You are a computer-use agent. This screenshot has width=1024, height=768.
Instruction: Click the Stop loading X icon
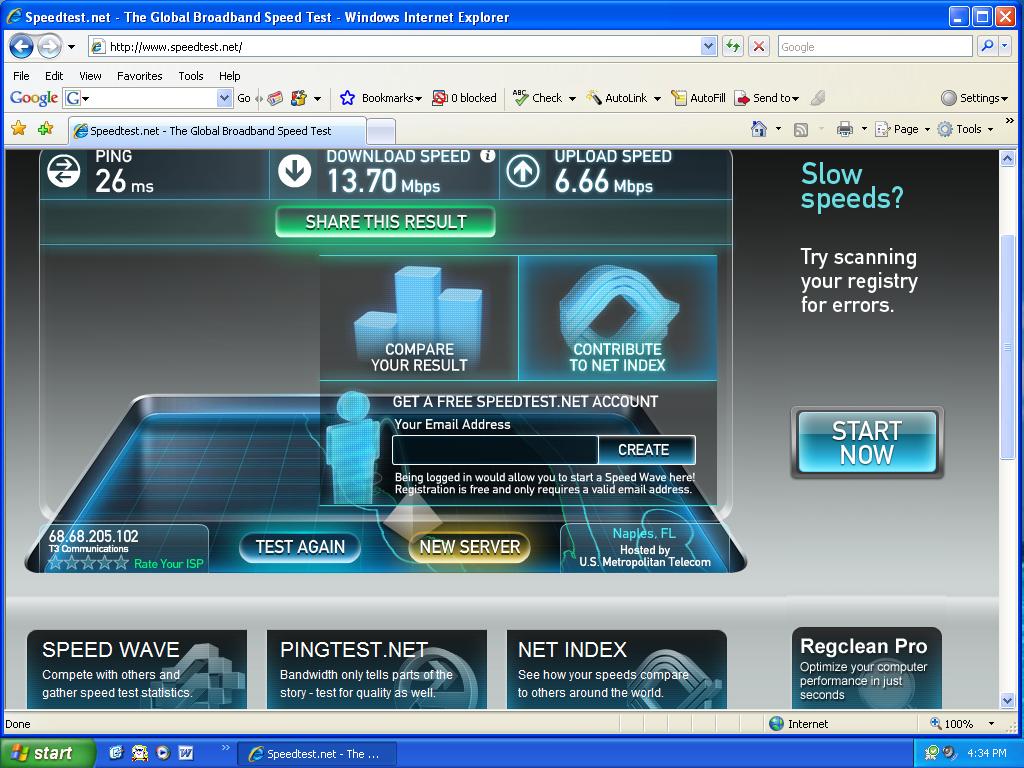[x=759, y=47]
